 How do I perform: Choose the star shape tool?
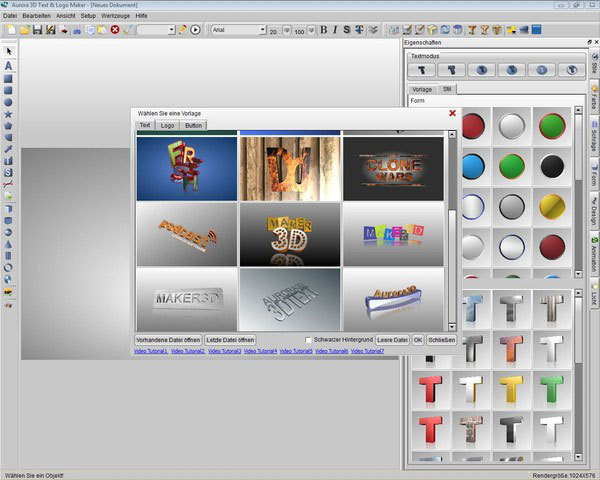8,114
